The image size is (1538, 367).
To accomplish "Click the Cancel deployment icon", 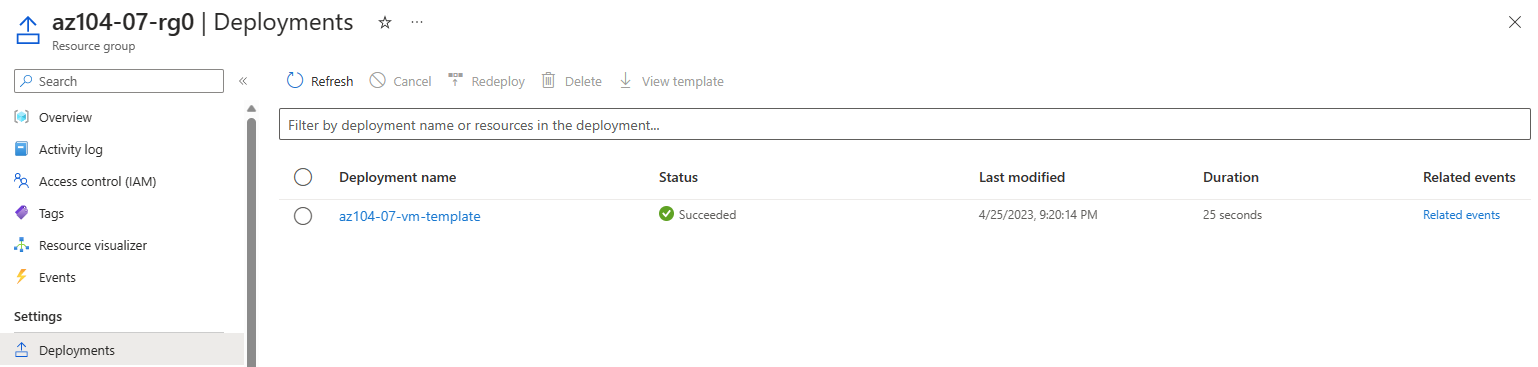I will click(x=377, y=81).
